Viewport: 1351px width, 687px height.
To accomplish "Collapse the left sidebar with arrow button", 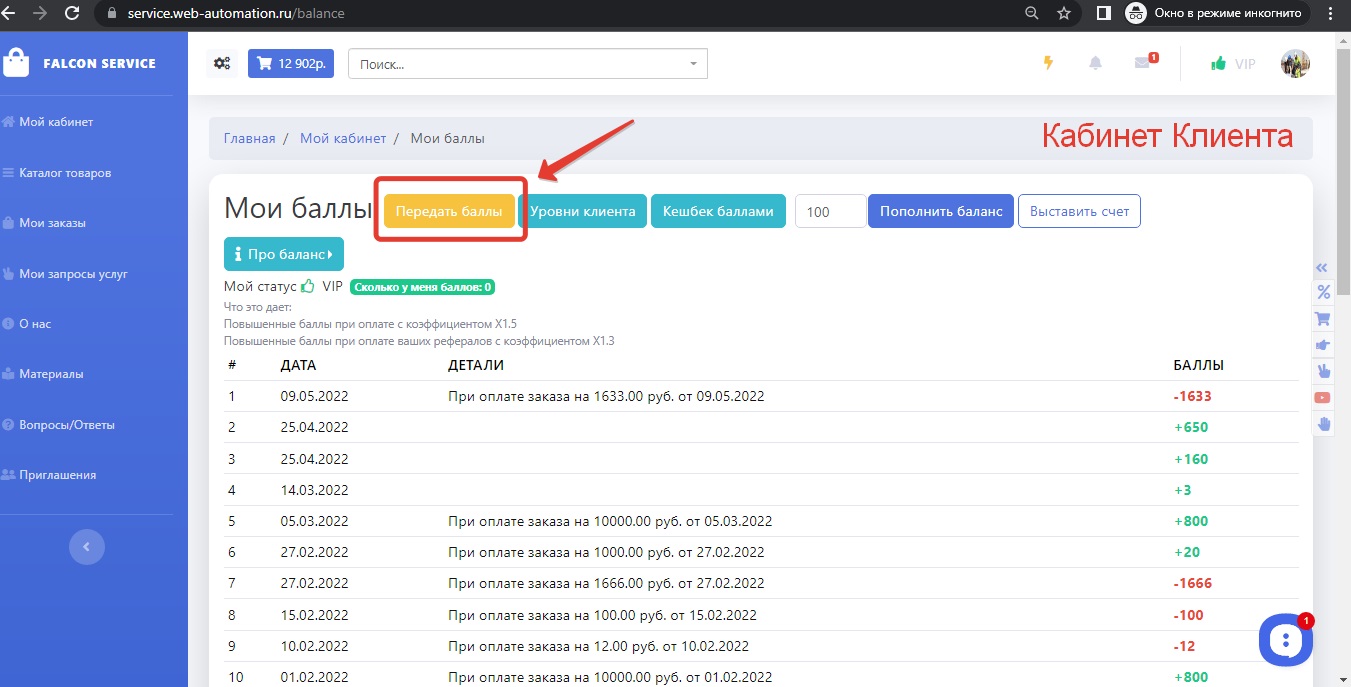I will click(x=86, y=547).
